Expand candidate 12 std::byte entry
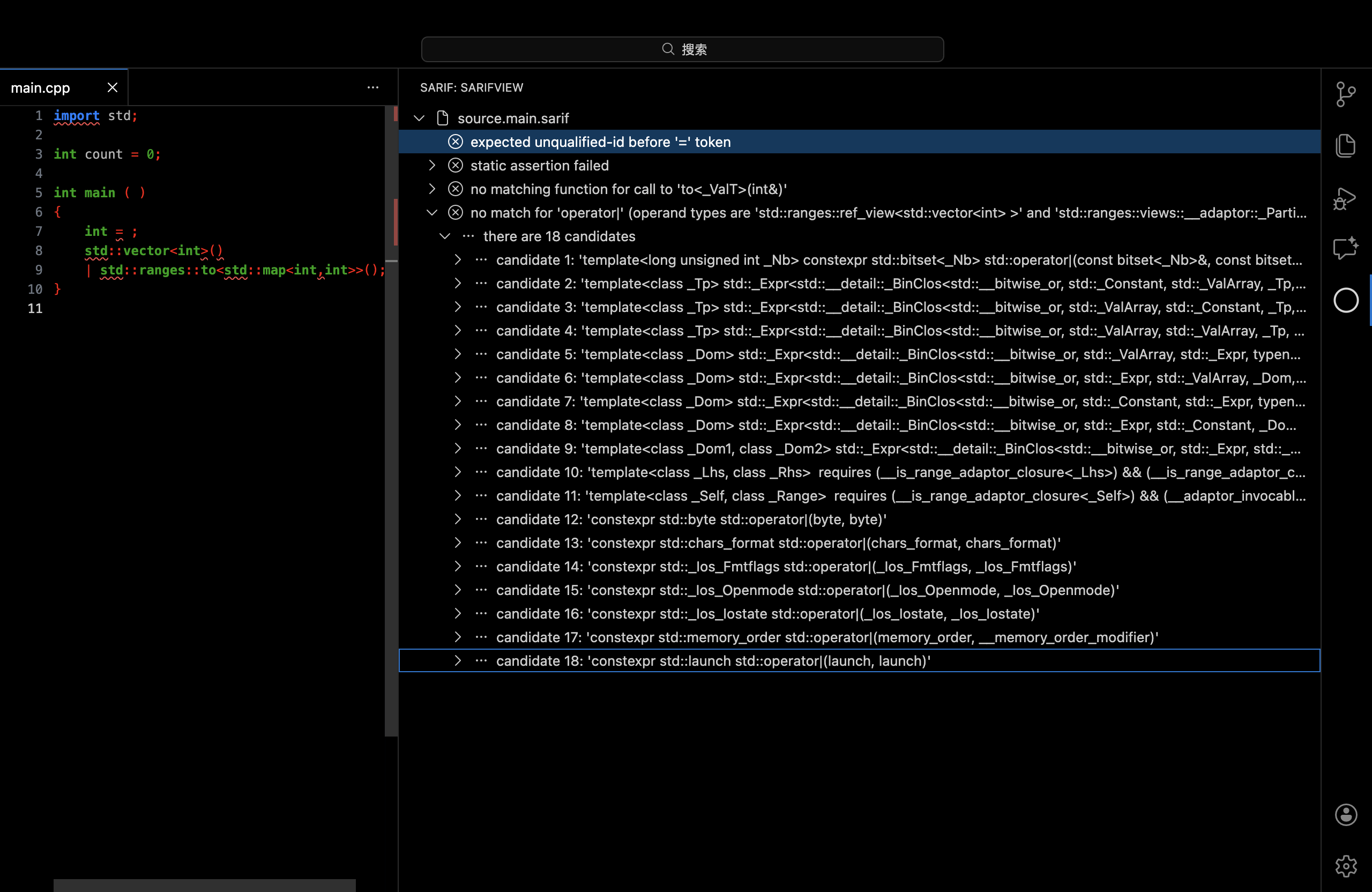The height and width of the screenshot is (892, 1372). click(x=457, y=519)
